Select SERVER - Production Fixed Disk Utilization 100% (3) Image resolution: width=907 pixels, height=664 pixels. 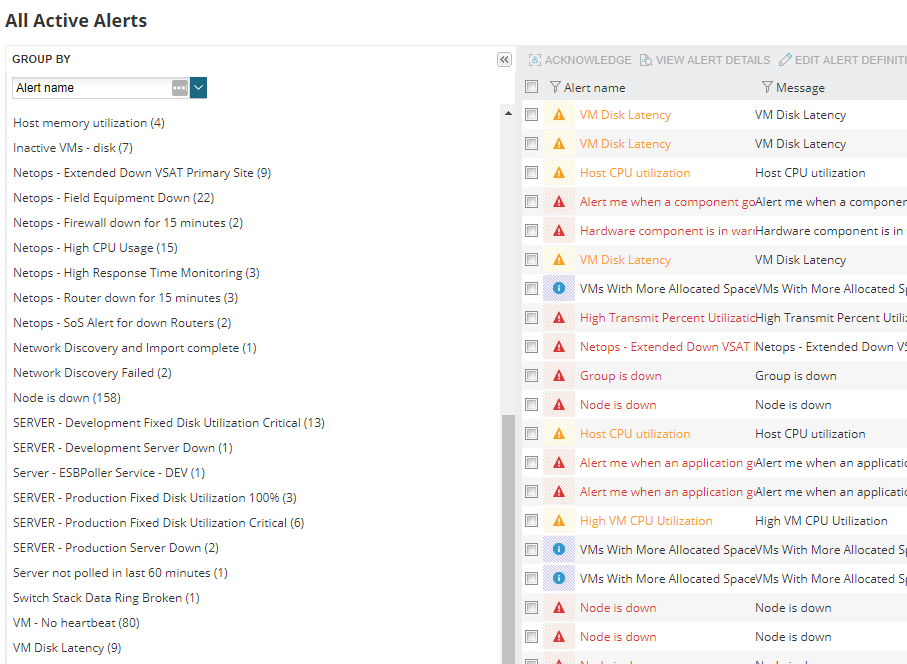[155, 497]
